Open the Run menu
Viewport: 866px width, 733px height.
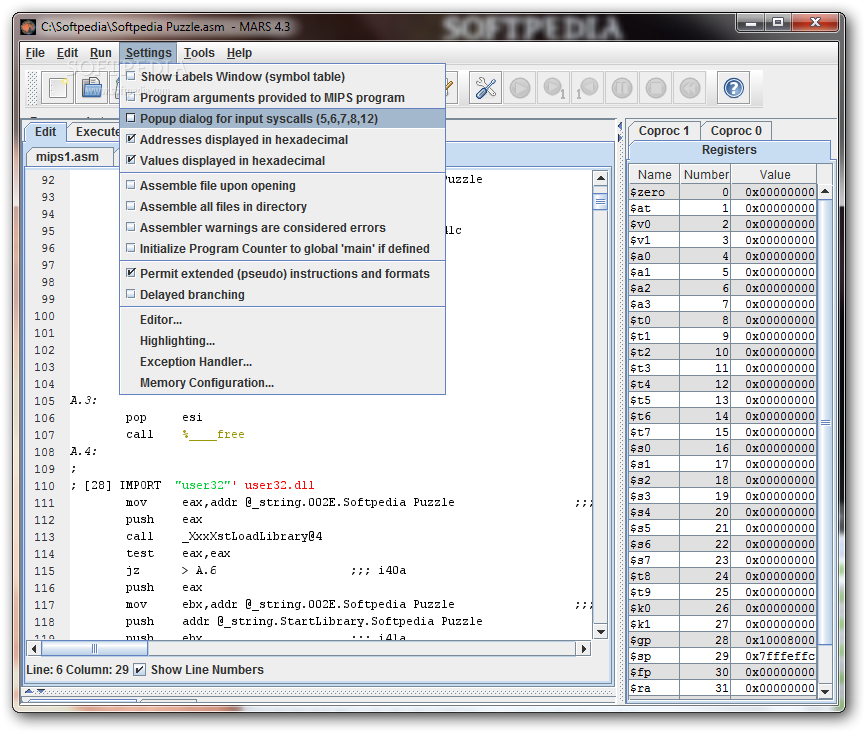coord(101,53)
